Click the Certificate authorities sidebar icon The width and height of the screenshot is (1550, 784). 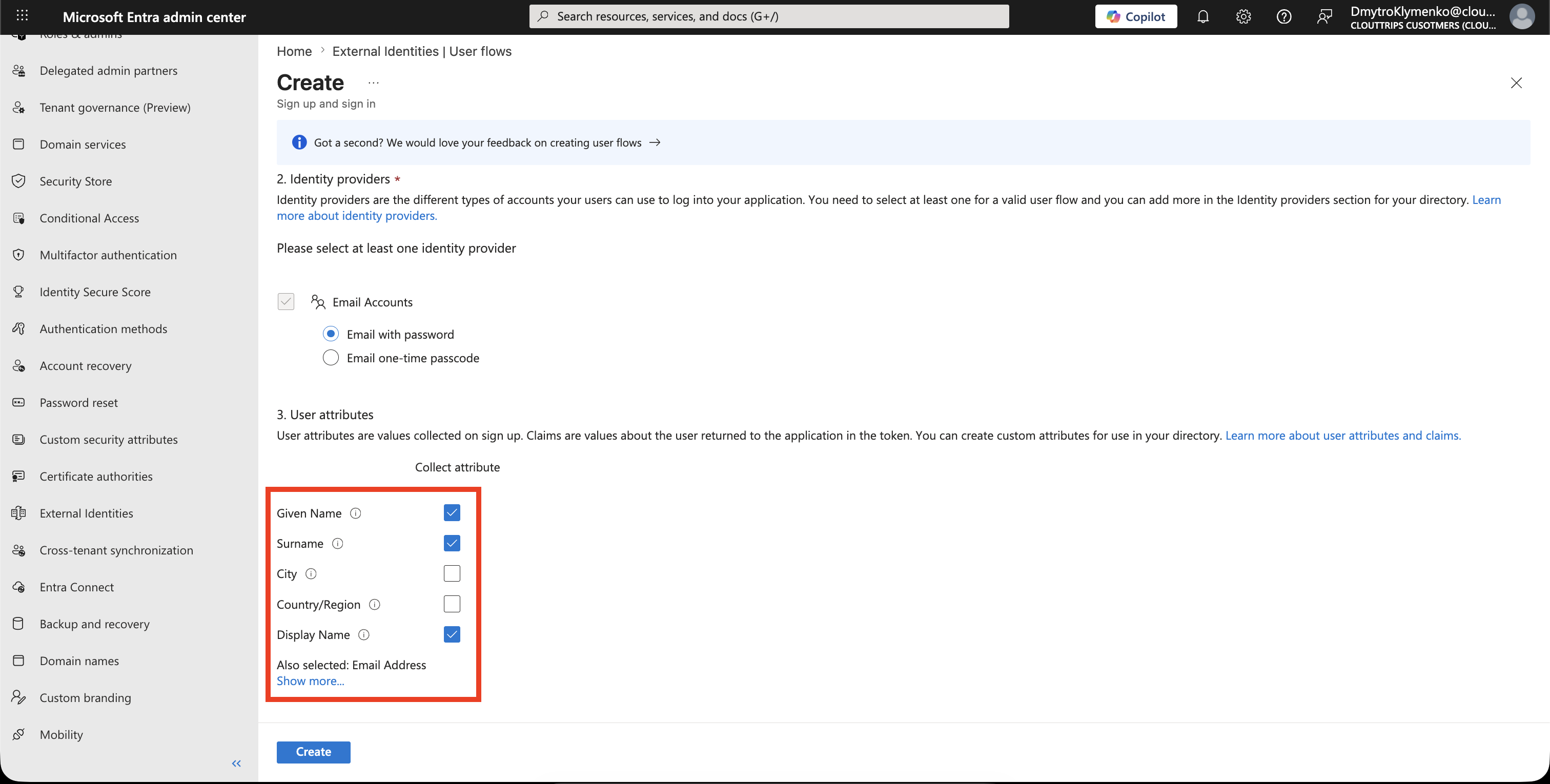(x=18, y=477)
